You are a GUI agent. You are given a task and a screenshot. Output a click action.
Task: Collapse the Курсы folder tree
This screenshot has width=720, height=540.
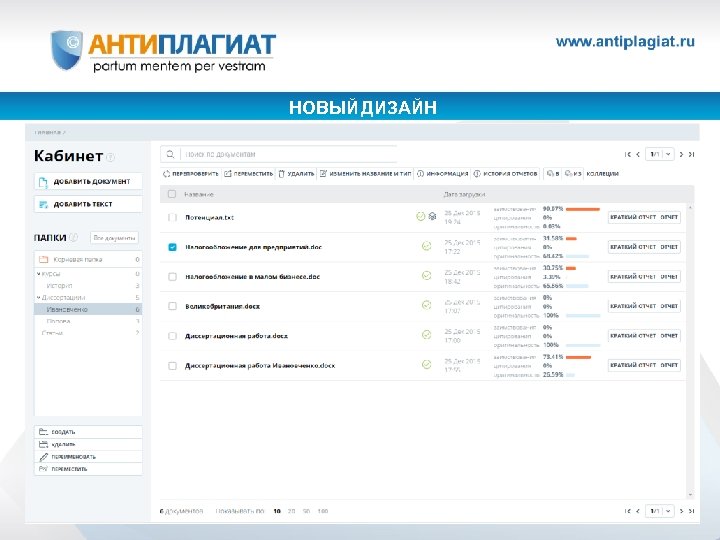pos(39,274)
